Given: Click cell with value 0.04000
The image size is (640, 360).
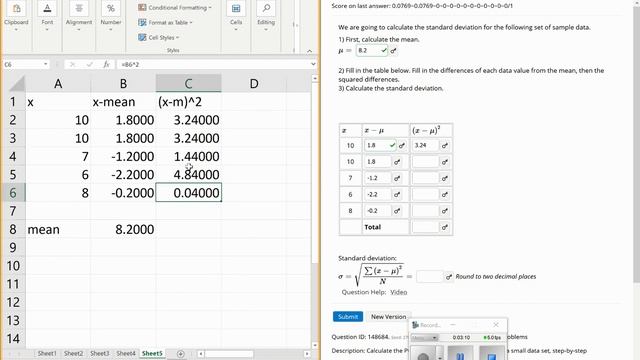Looking at the screenshot, I should [x=189, y=193].
